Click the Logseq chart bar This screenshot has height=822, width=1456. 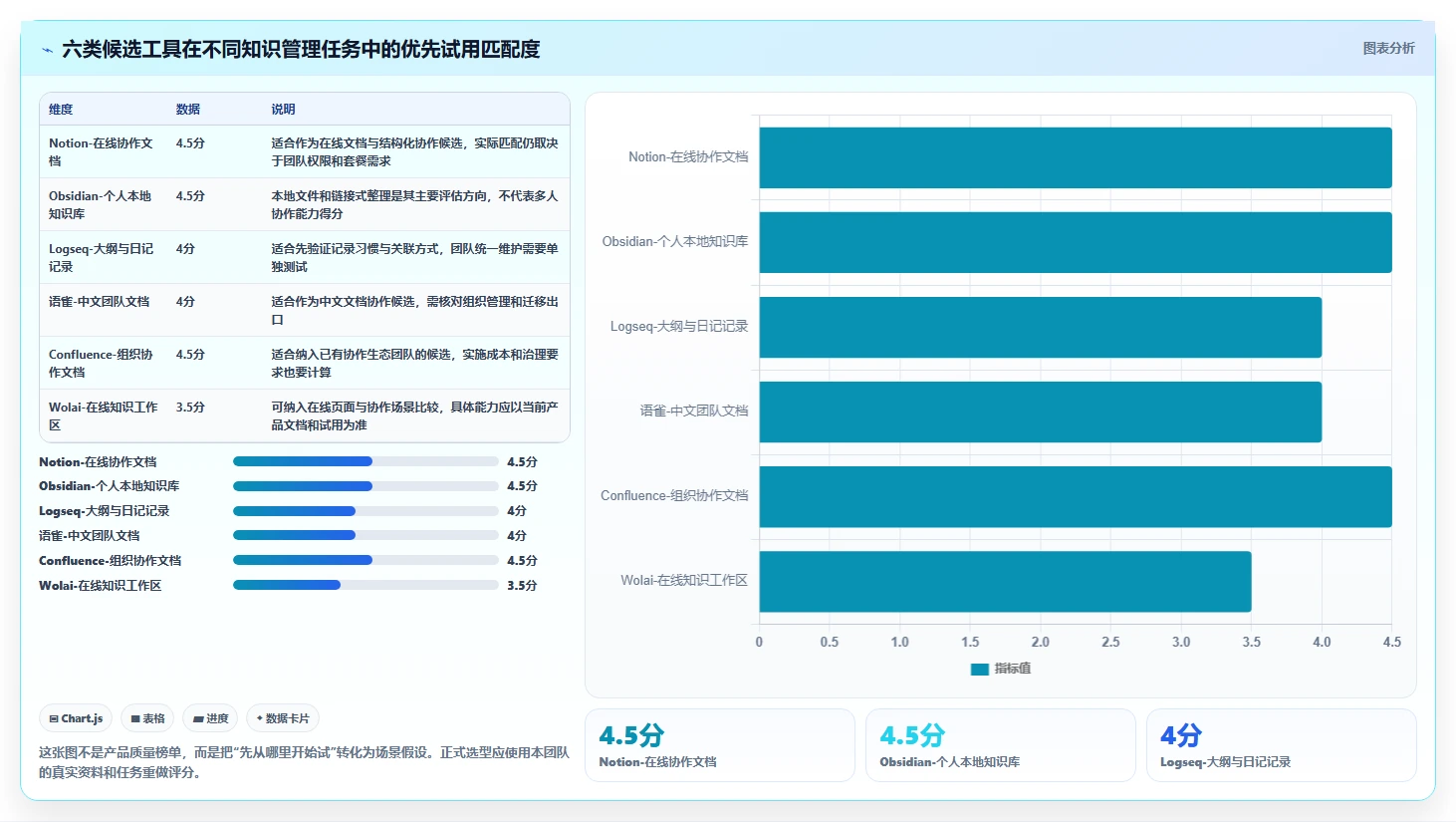1041,327
